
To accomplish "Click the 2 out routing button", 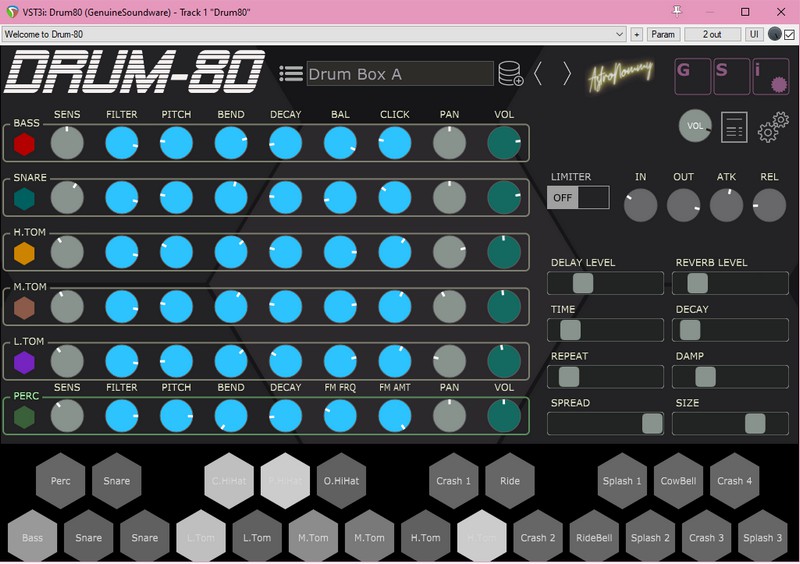I will coord(712,34).
